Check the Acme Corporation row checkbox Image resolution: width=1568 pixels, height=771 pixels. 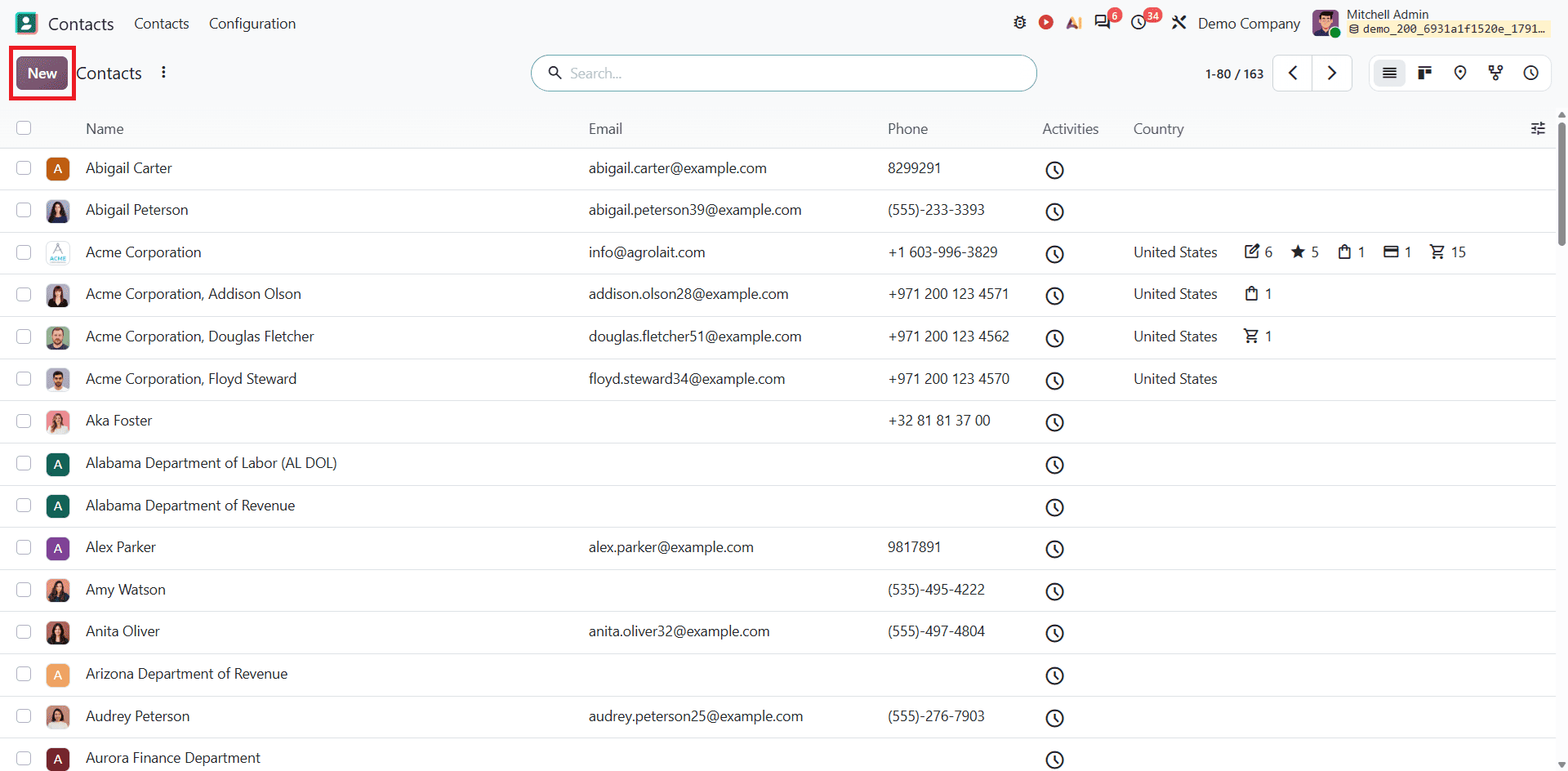click(x=24, y=252)
